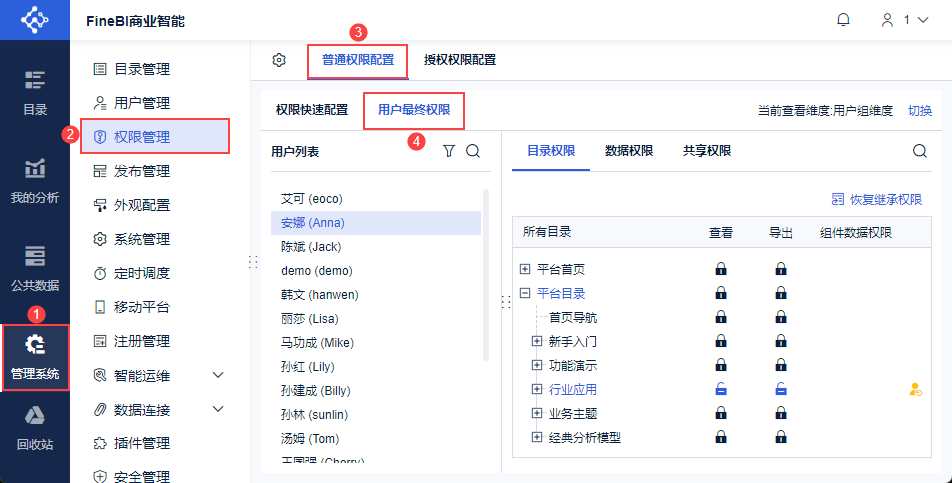The image size is (952, 483).
Task: Click the user list scrollbar
Action: [486, 275]
